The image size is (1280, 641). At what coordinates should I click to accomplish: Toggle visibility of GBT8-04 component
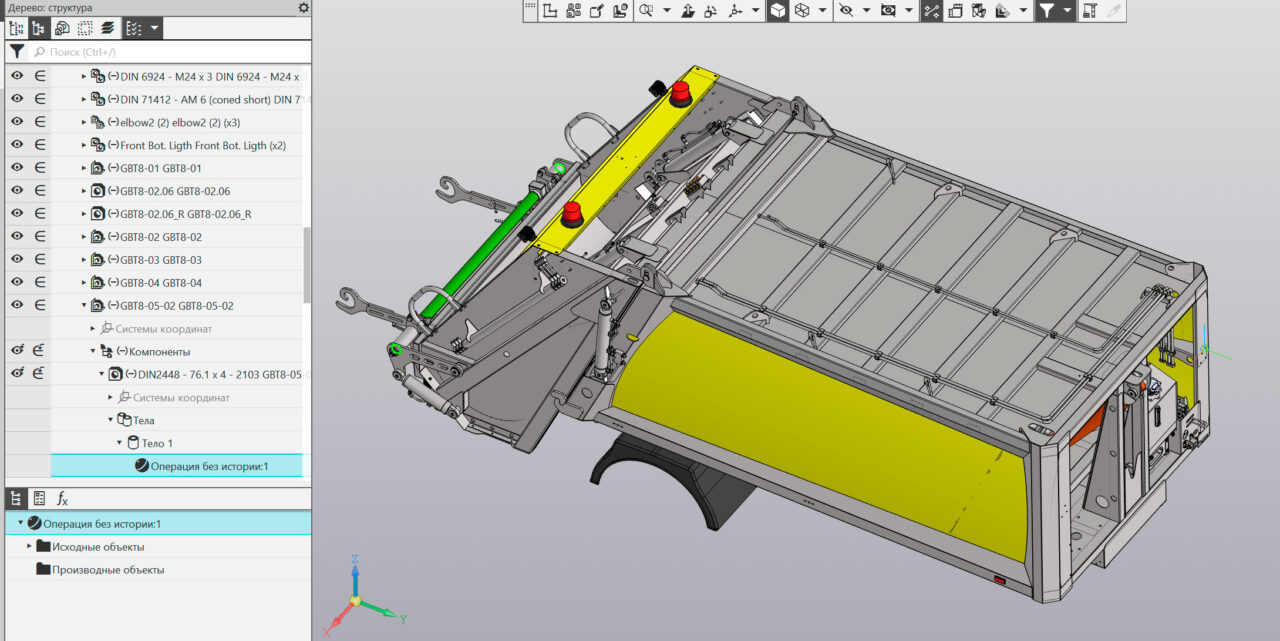(17, 283)
